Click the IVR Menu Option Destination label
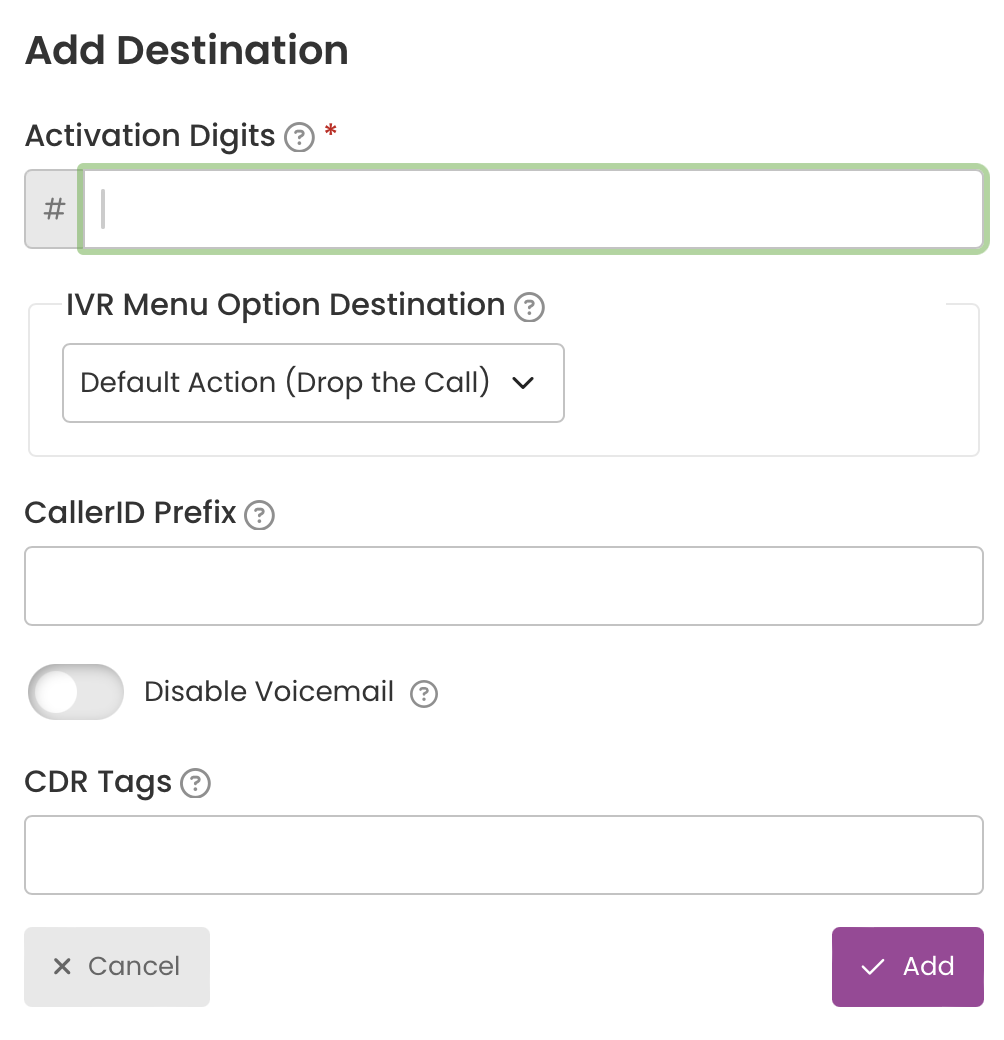Image resolution: width=1004 pixels, height=1040 pixels. point(286,306)
